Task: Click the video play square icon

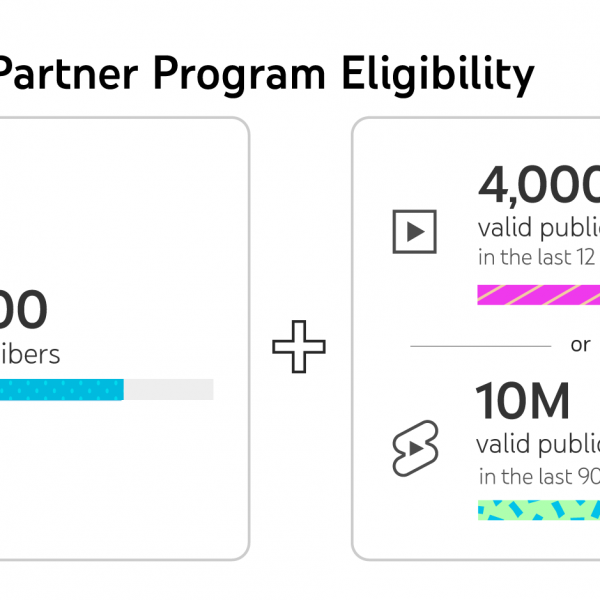Action: (x=414, y=232)
